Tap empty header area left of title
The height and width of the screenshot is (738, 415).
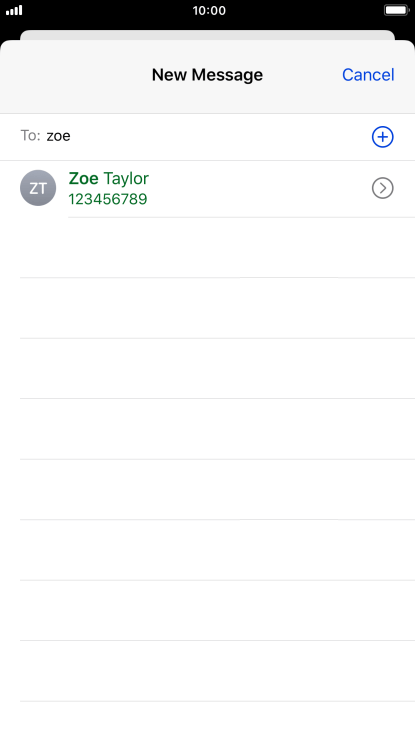(75, 75)
